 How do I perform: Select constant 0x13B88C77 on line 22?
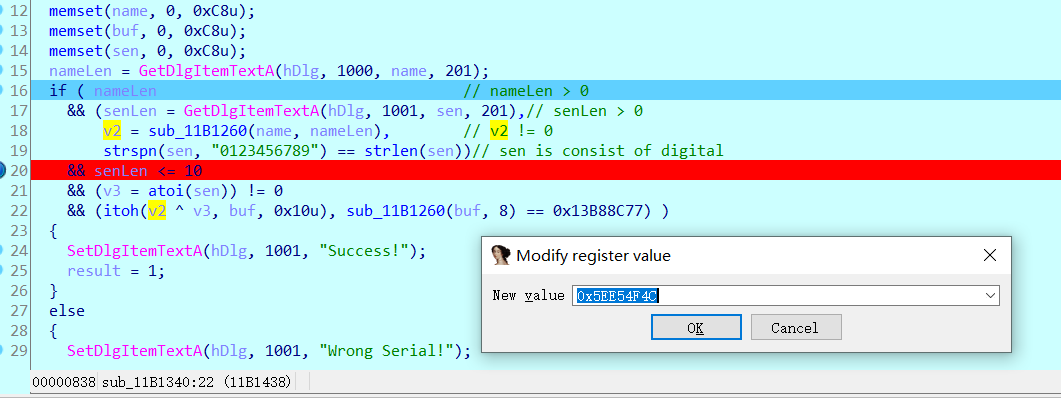pos(602,211)
